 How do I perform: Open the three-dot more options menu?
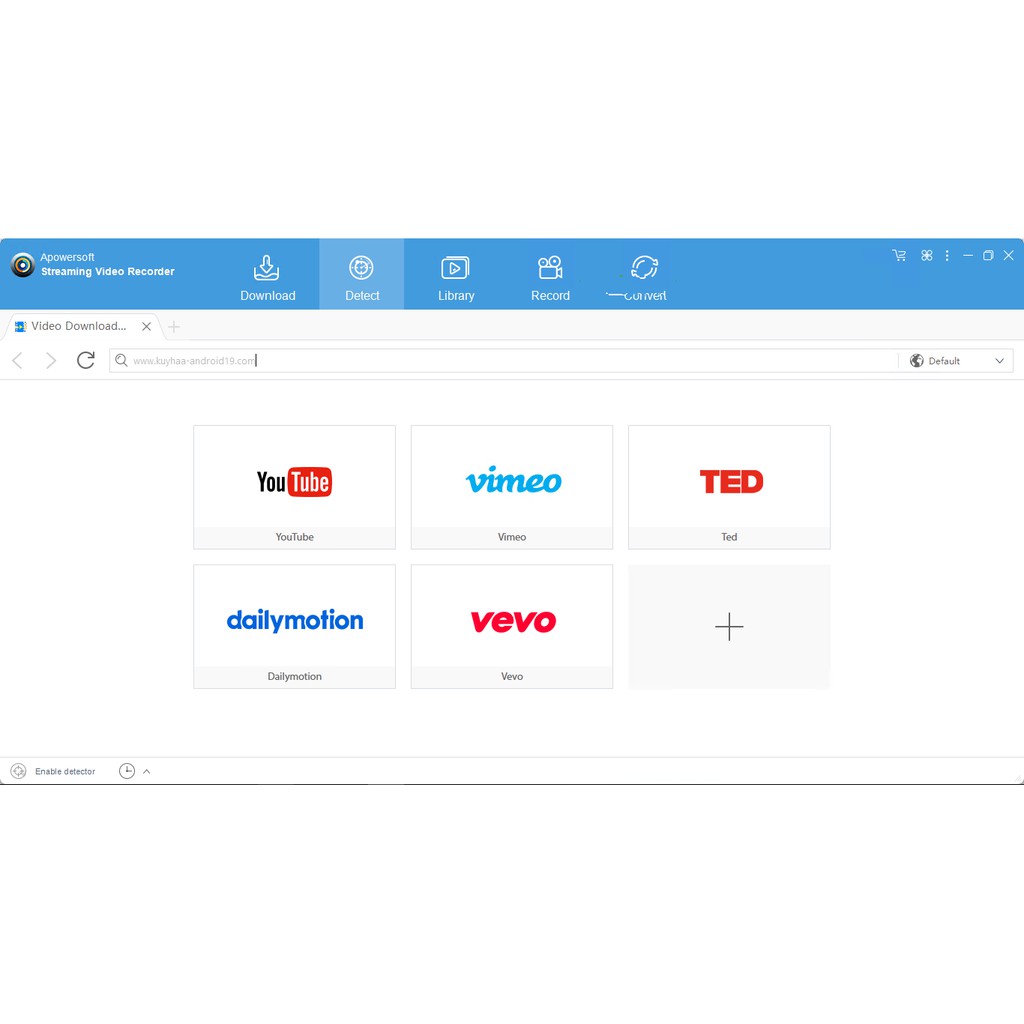(x=947, y=255)
